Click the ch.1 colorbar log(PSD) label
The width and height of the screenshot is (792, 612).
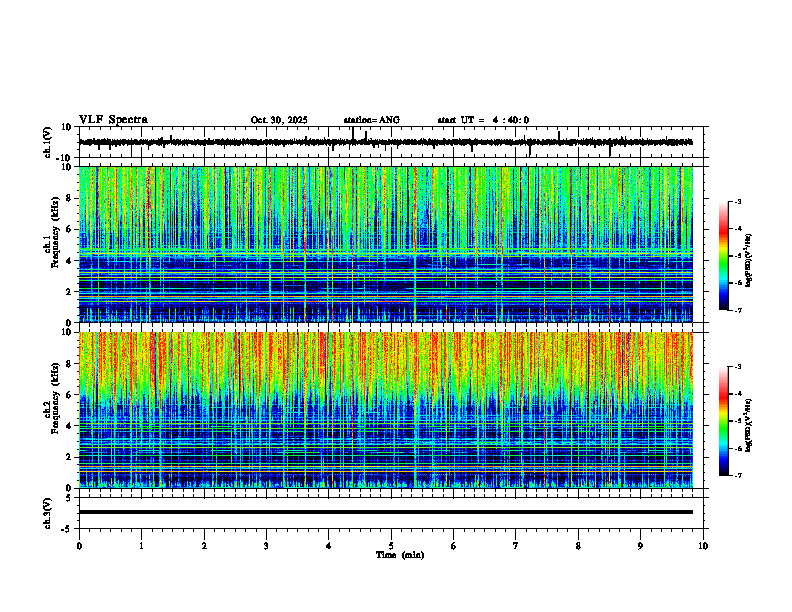click(x=749, y=260)
